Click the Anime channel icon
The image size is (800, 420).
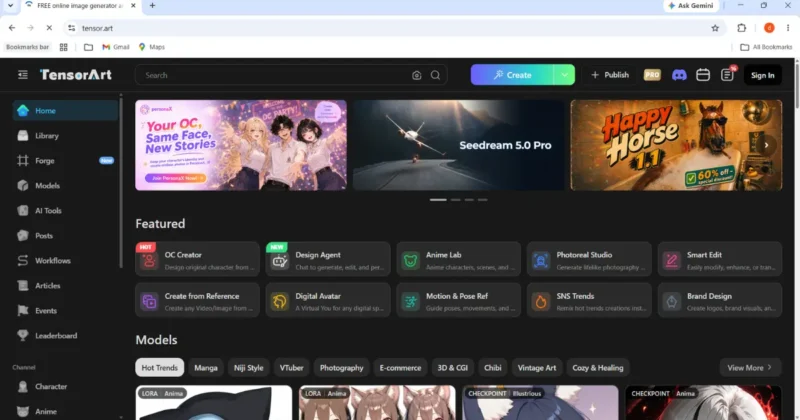[22, 411]
